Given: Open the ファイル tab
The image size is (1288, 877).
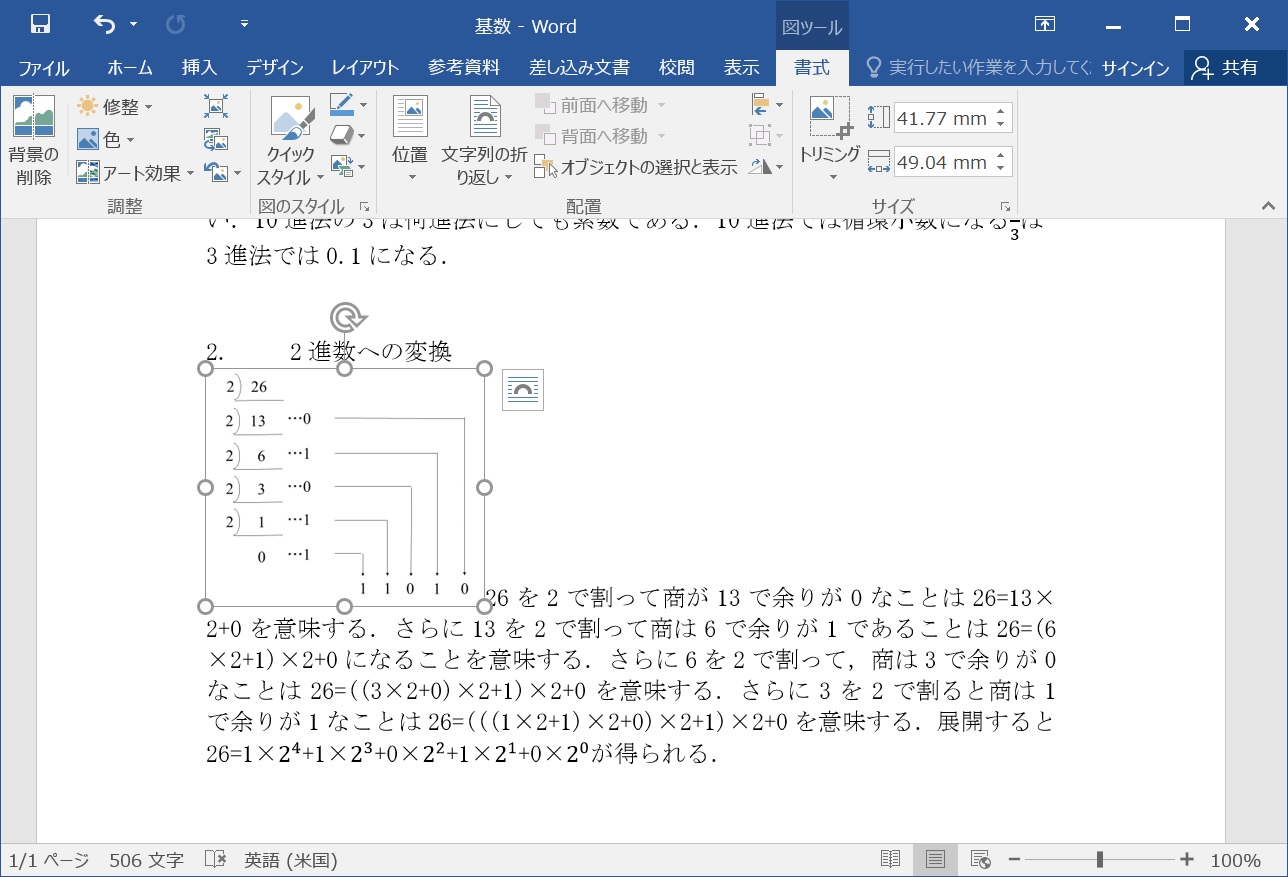Looking at the screenshot, I should [44, 68].
